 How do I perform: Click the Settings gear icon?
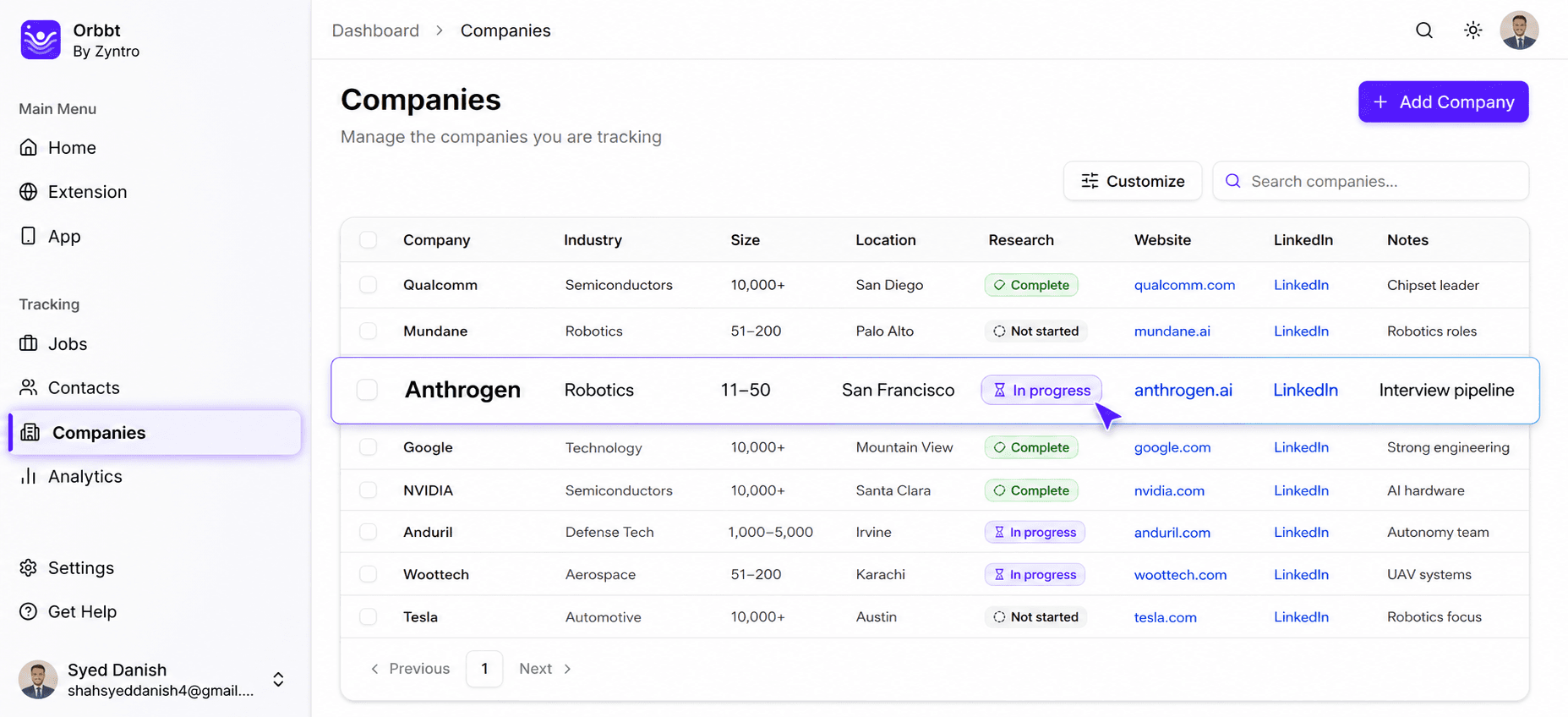29,567
